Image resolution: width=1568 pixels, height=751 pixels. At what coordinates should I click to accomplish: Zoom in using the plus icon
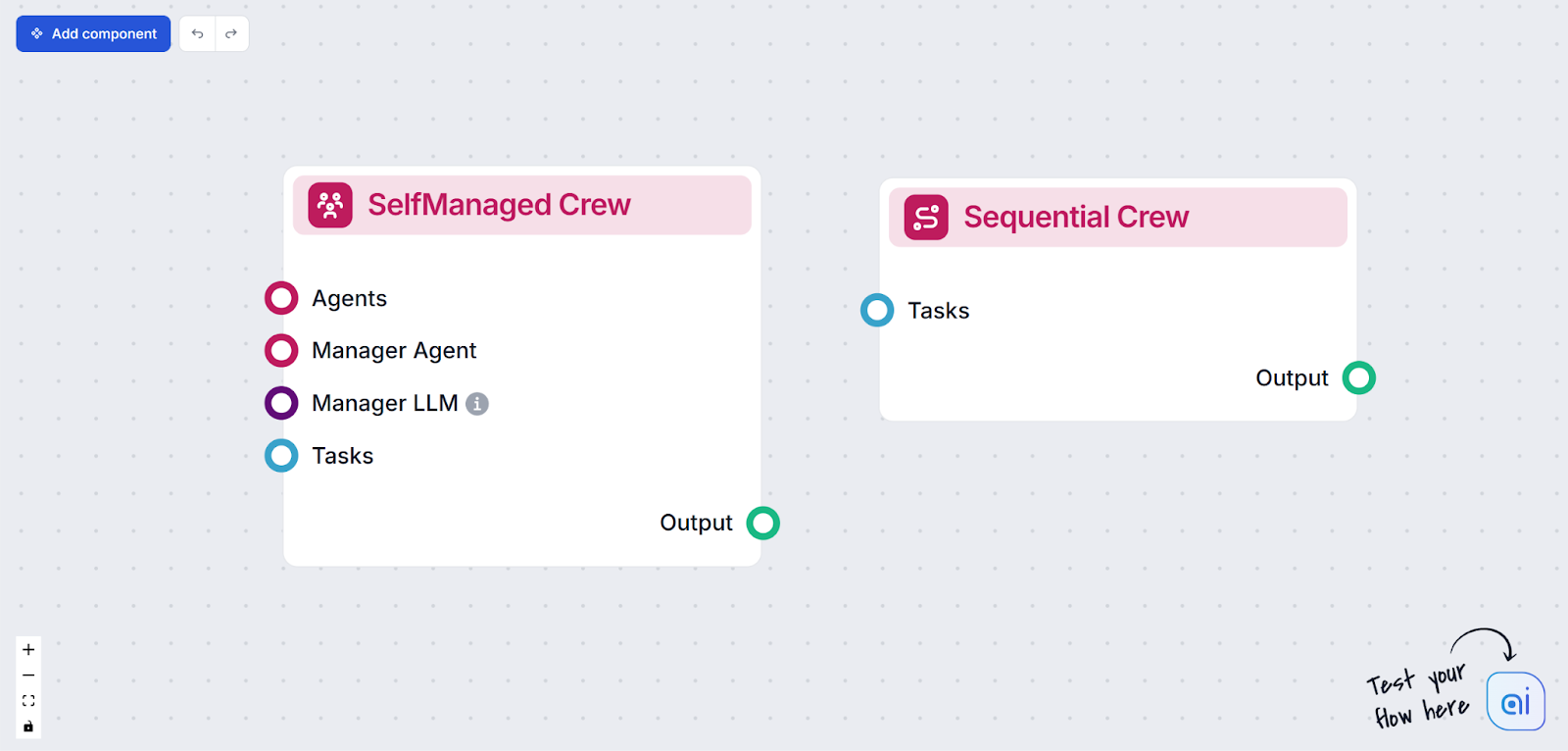coord(27,648)
